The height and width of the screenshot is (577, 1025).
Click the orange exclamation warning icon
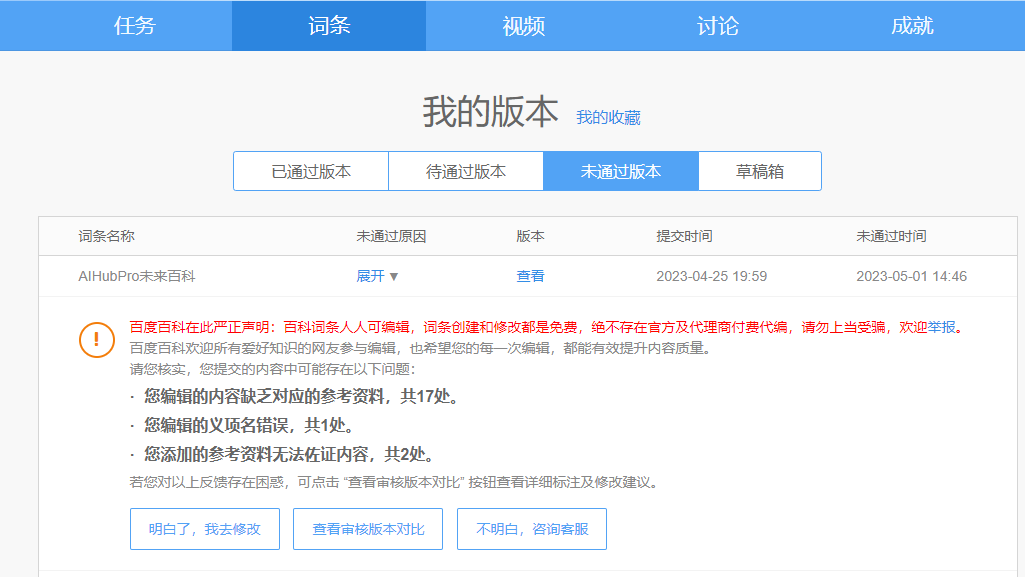pyautogui.click(x=97, y=340)
